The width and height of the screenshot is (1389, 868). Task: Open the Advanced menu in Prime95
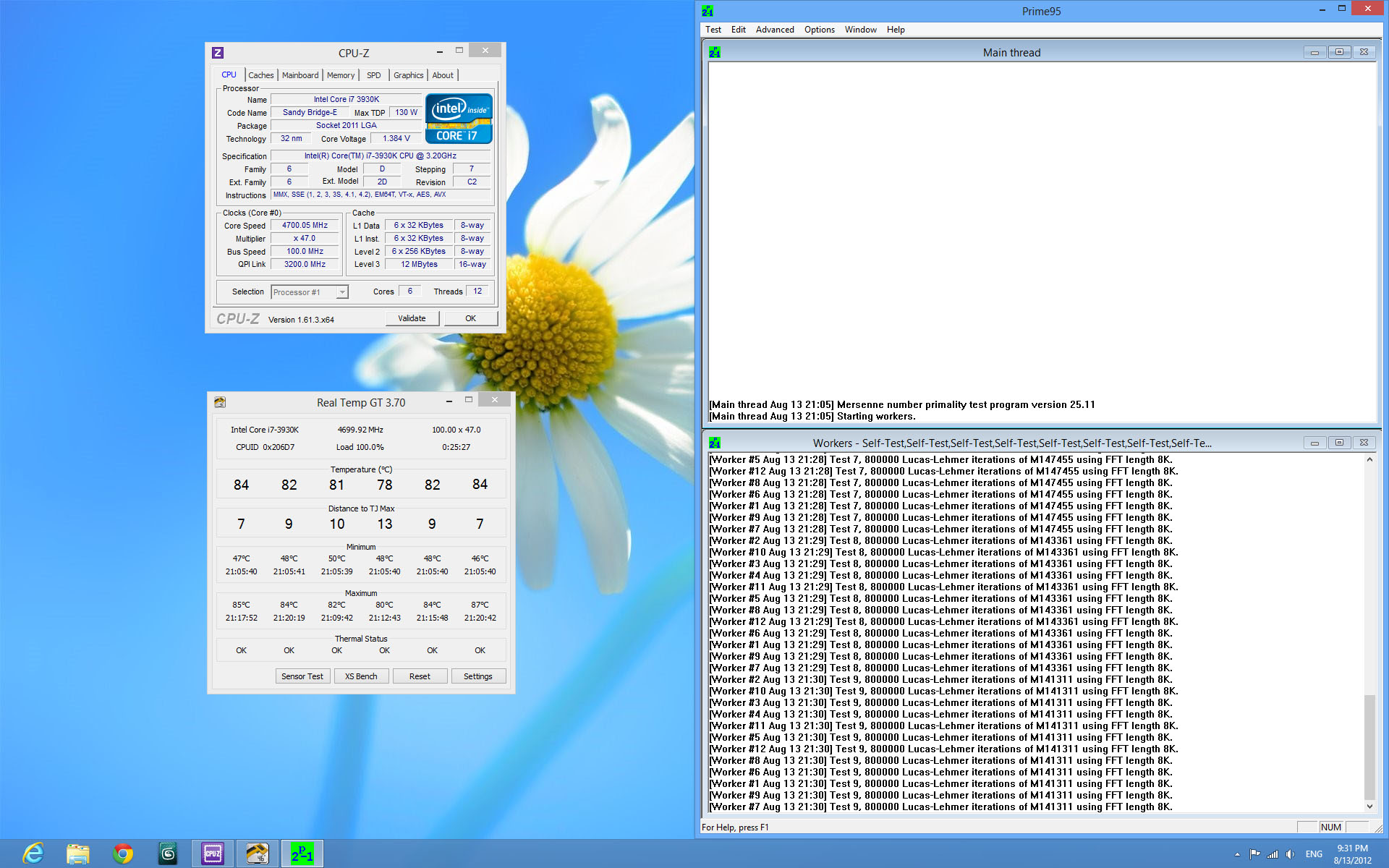pyautogui.click(x=774, y=30)
